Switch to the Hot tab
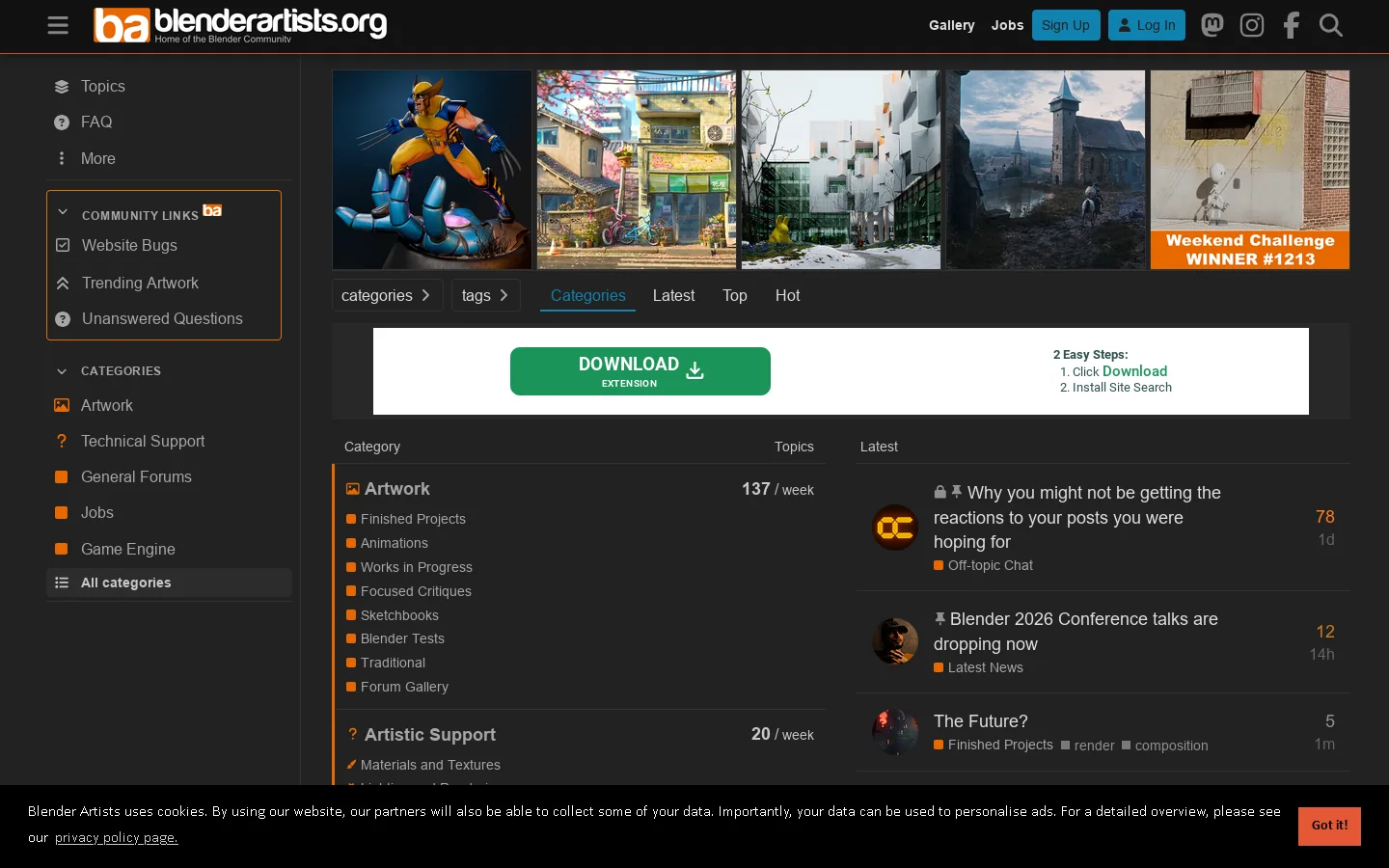This screenshot has height=868, width=1389. (x=787, y=295)
